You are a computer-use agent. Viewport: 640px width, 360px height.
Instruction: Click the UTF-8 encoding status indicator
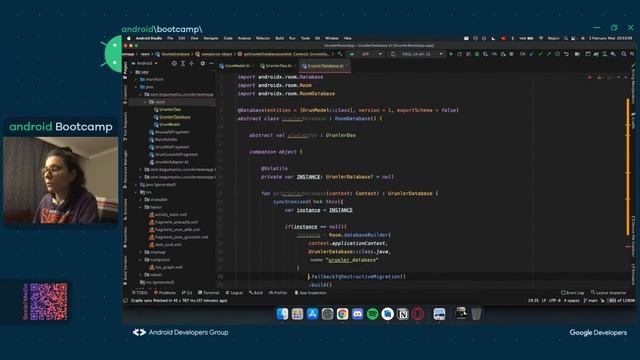pos(555,300)
